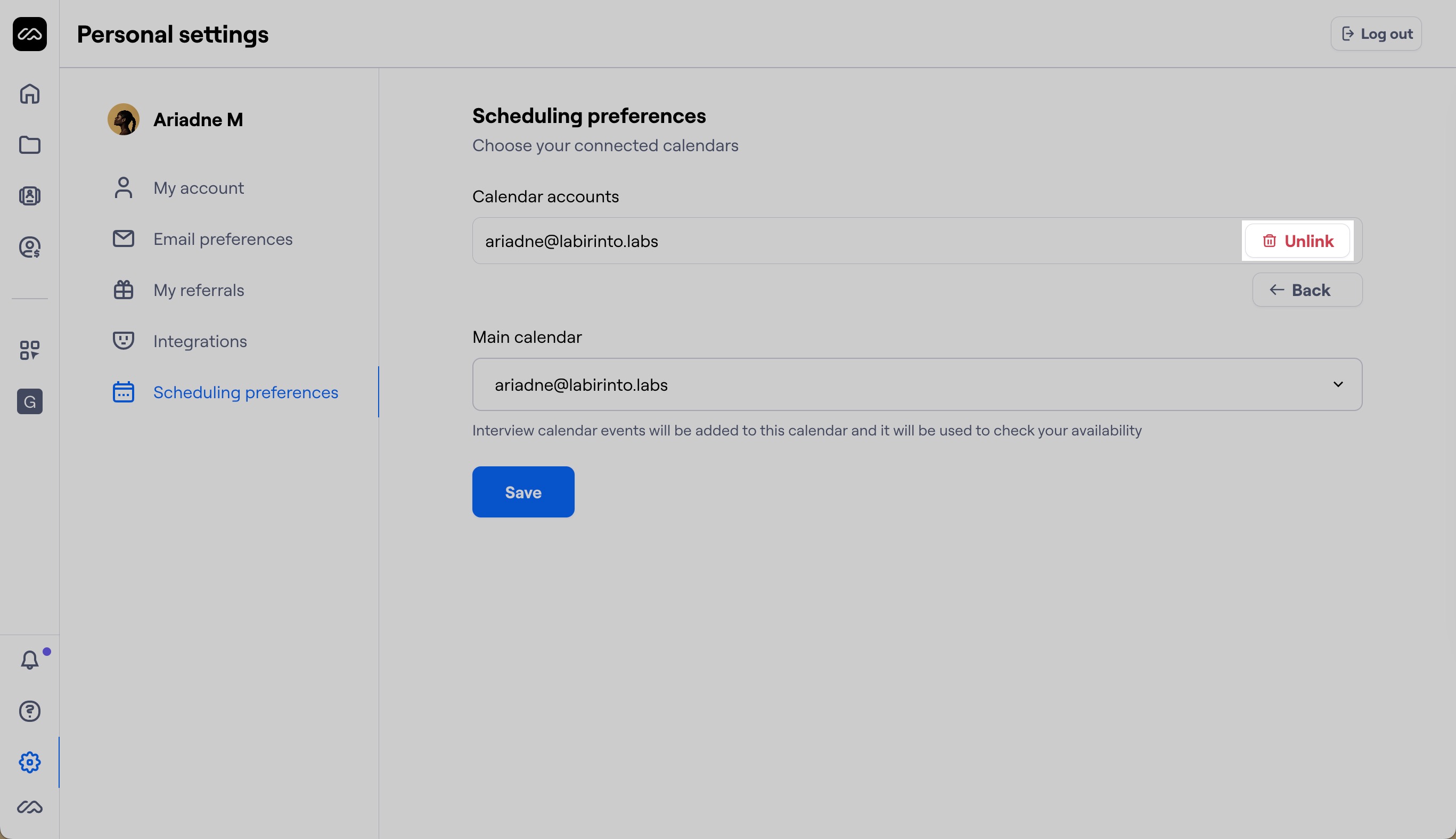Open the apps grid icon in the sidebar

coord(29,350)
